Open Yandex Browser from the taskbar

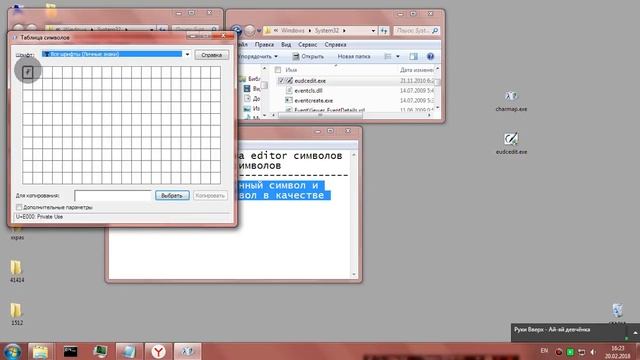tap(158, 351)
